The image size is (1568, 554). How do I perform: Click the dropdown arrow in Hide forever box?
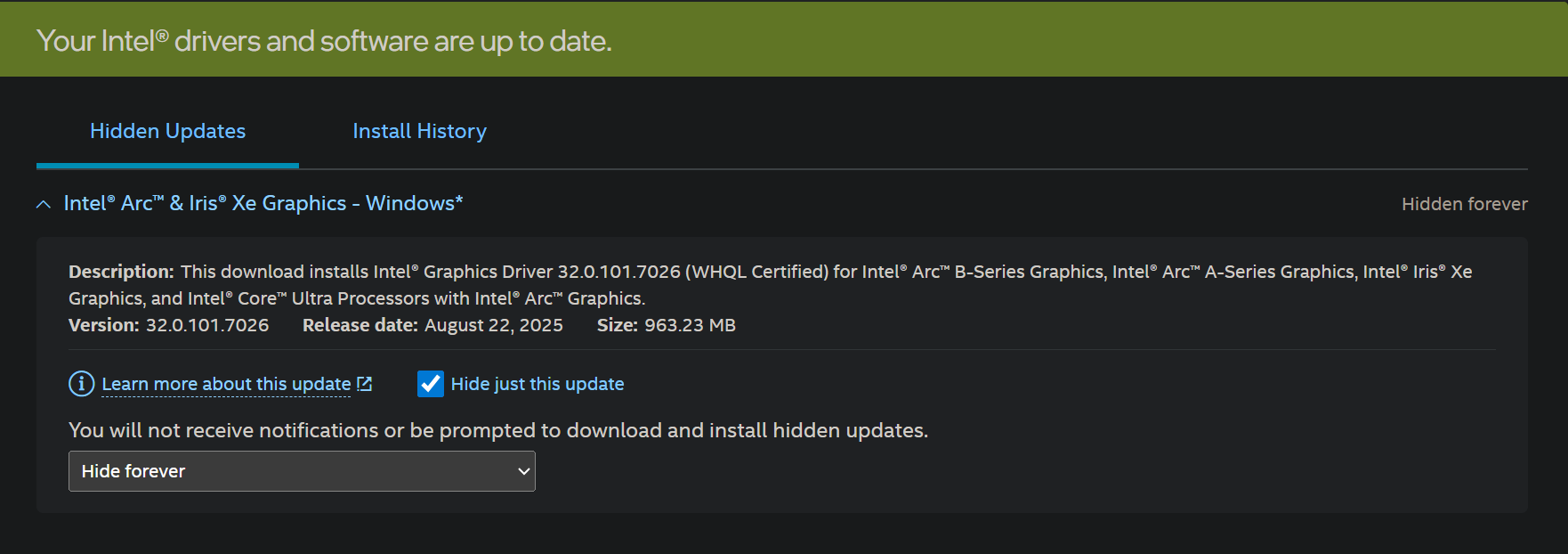point(523,471)
